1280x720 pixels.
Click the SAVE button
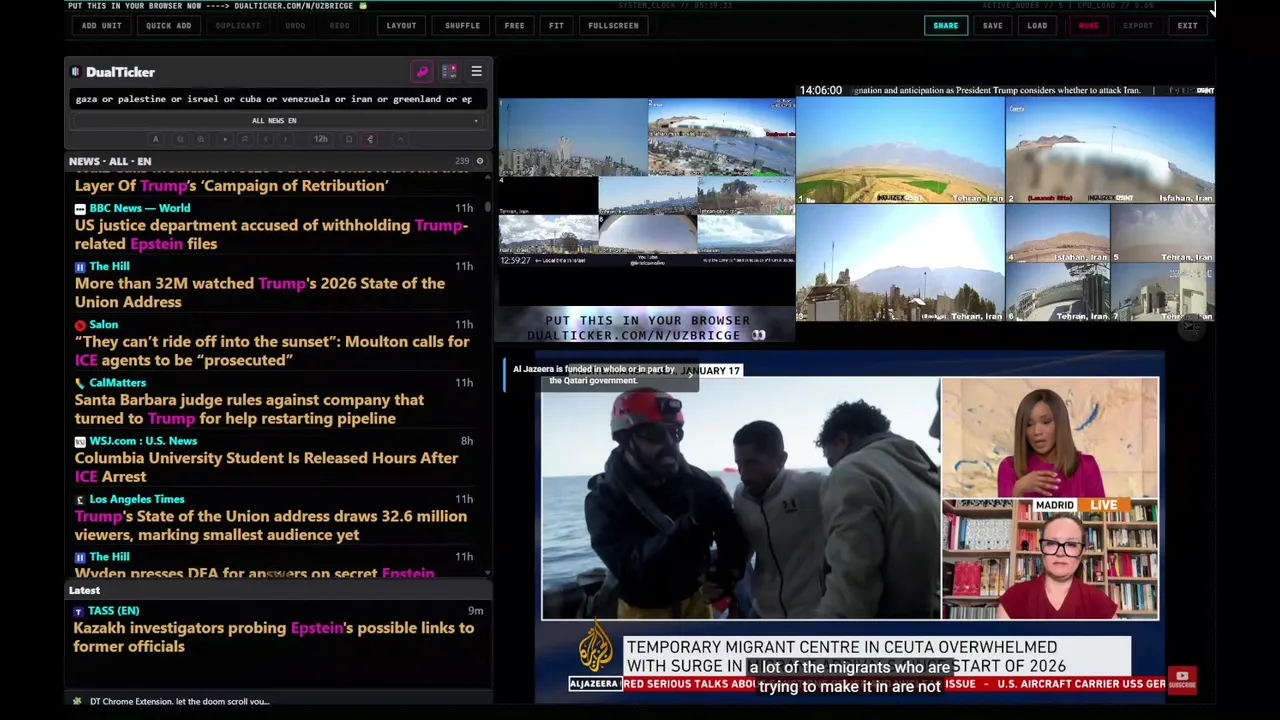coord(992,26)
